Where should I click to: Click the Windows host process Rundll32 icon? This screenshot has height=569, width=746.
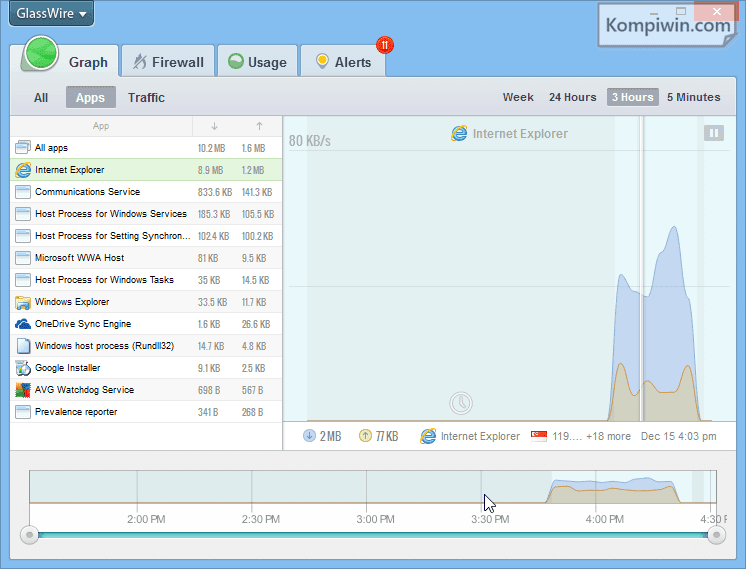coord(23,346)
